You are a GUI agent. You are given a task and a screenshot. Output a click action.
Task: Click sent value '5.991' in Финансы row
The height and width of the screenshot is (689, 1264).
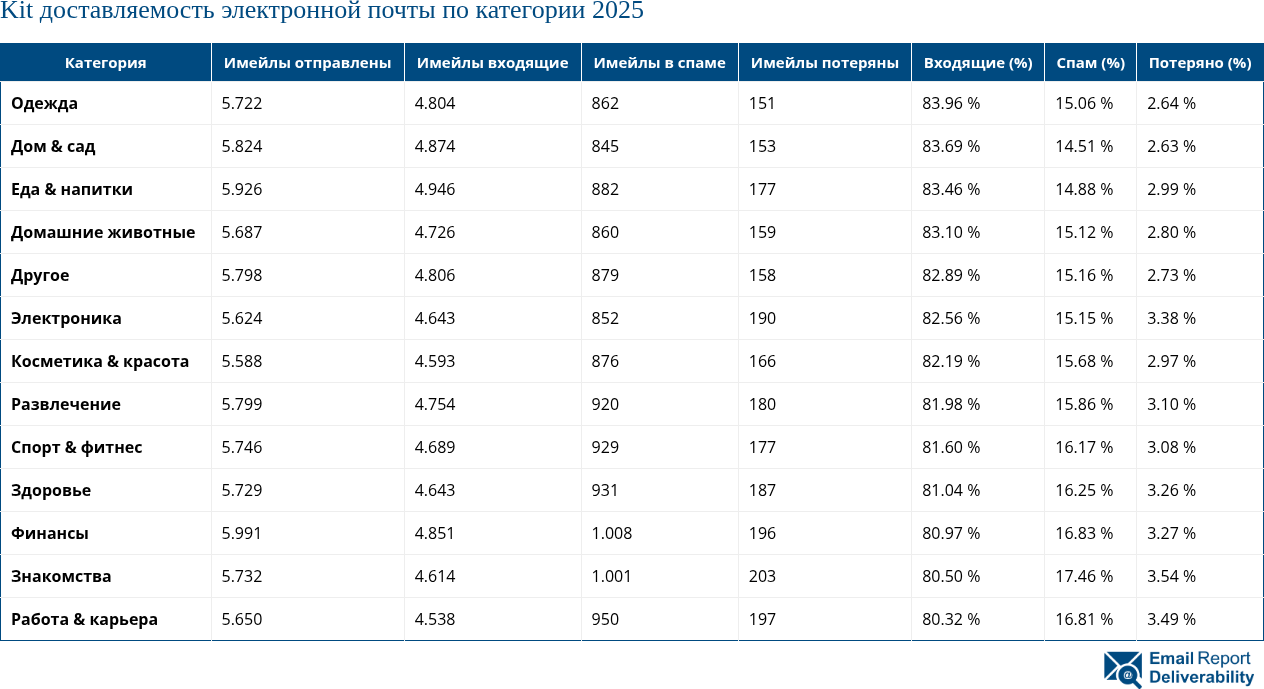pyautogui.click(x=242, y=533)
